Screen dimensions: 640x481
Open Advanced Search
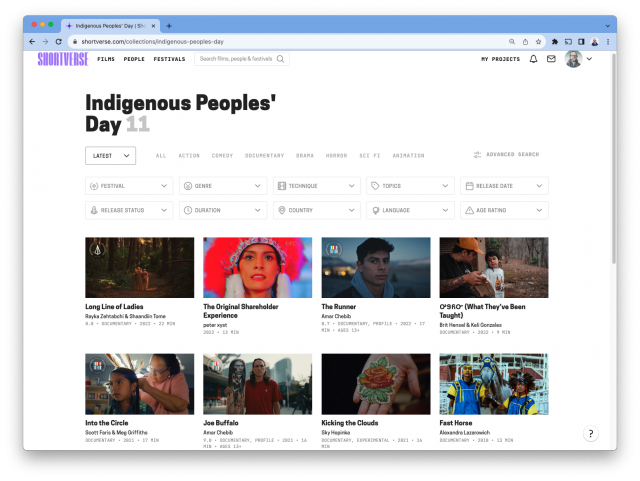pyautogui.click(x=506, y=154)
